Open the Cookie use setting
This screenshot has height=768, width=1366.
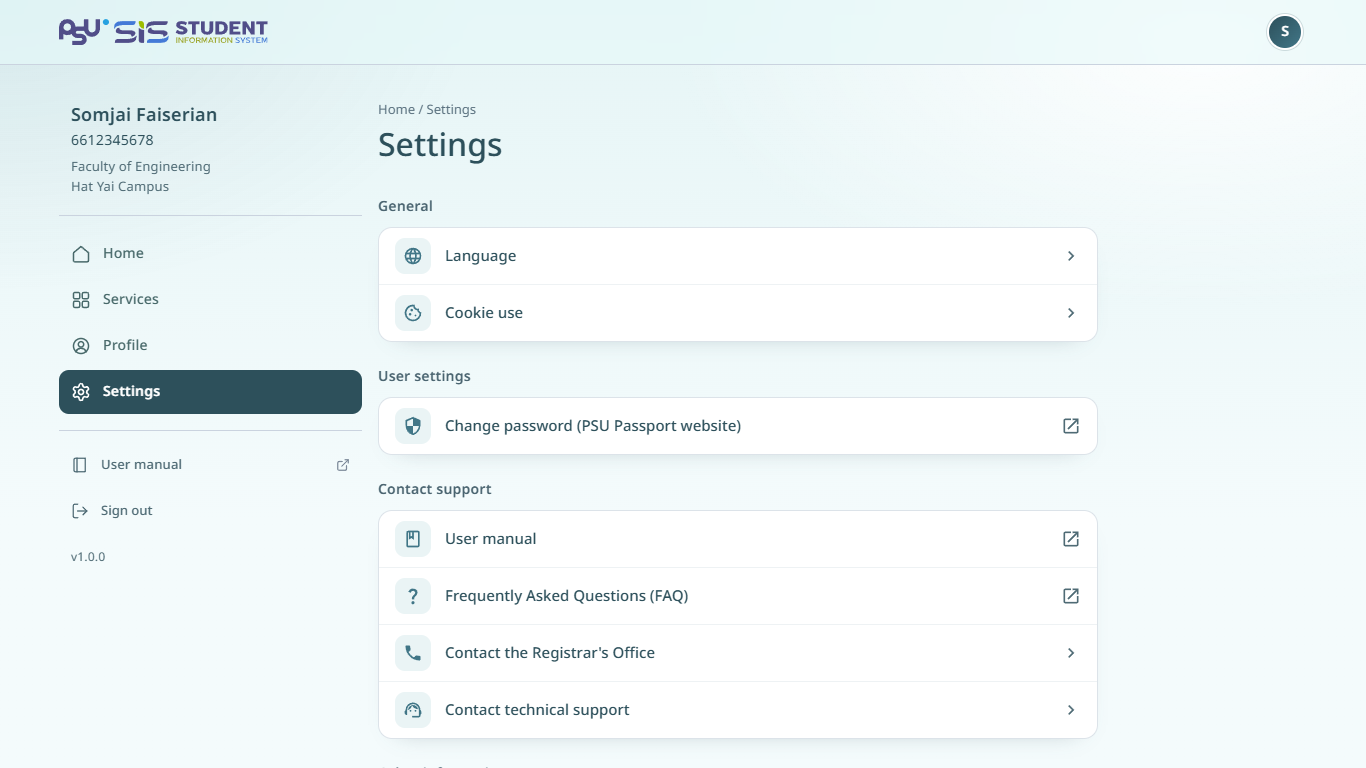738,313
